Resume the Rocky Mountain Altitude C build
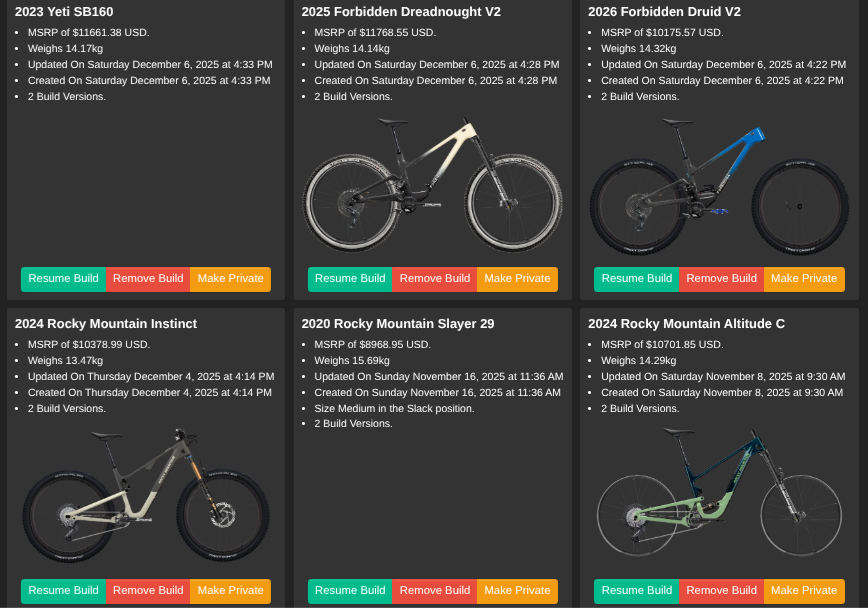 click(636, 591)
